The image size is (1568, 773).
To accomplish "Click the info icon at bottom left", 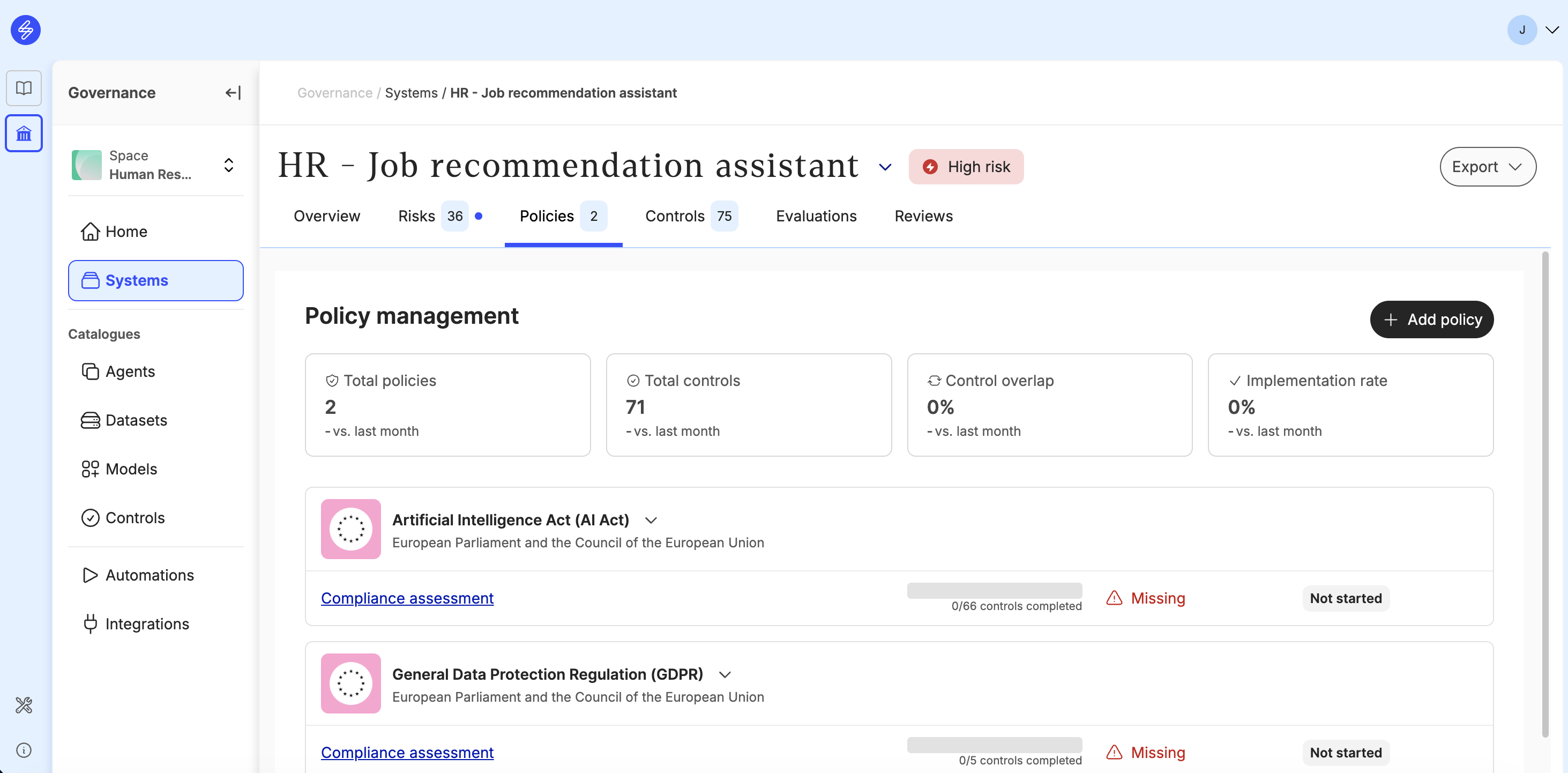I will (24, 750).
